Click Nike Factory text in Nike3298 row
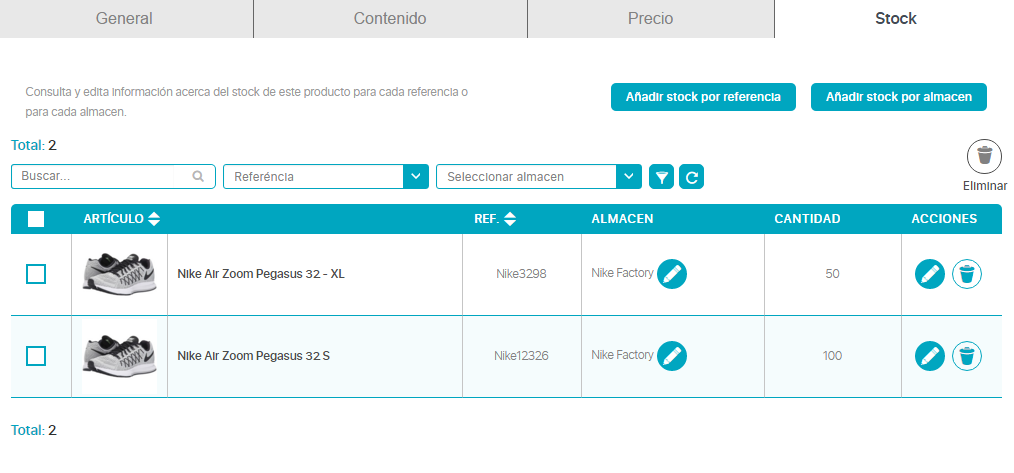The image size is (1014, 473). click(622, 273)
